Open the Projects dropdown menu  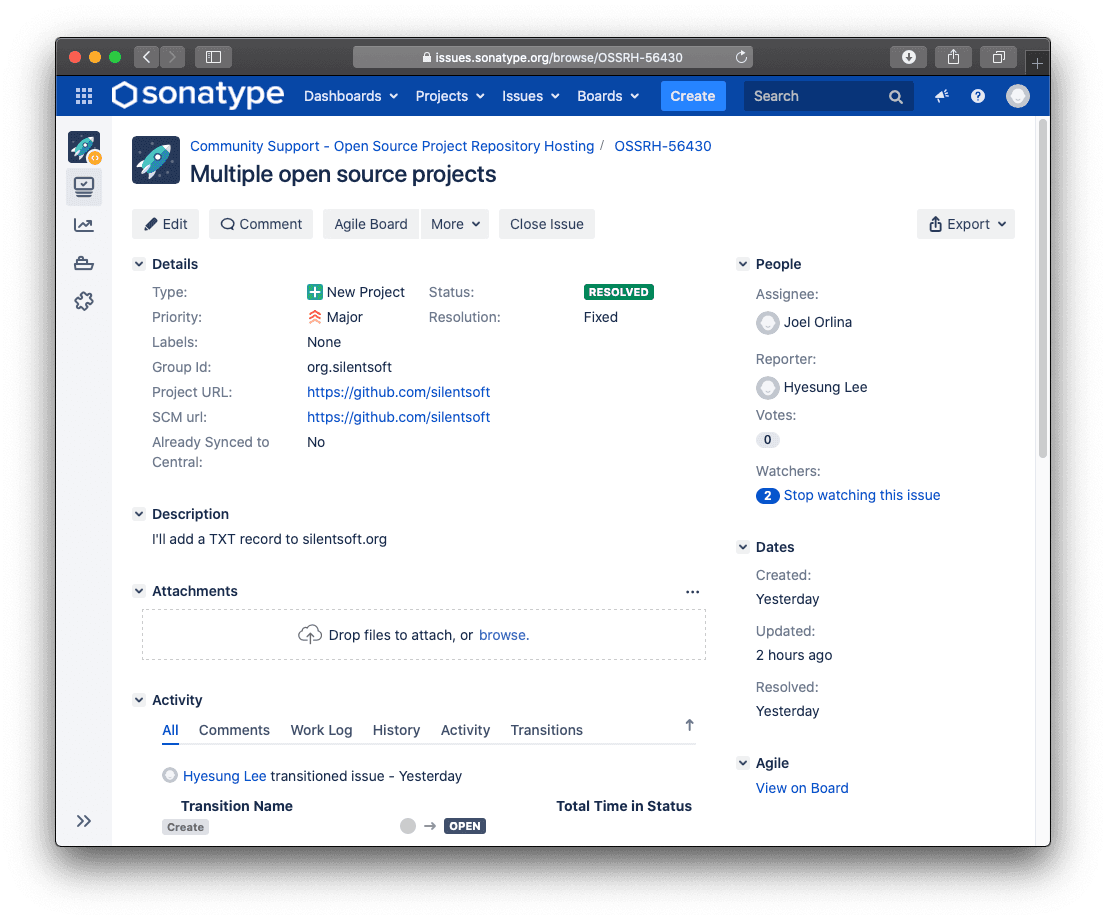click(x=449, y=96)
